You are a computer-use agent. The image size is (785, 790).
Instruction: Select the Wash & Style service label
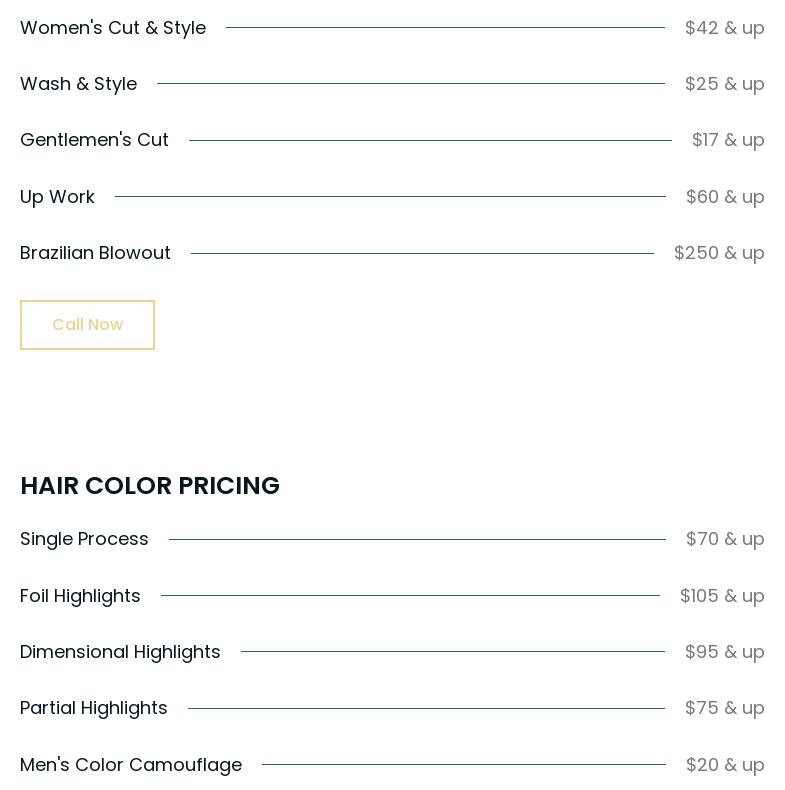click(78, 84)
